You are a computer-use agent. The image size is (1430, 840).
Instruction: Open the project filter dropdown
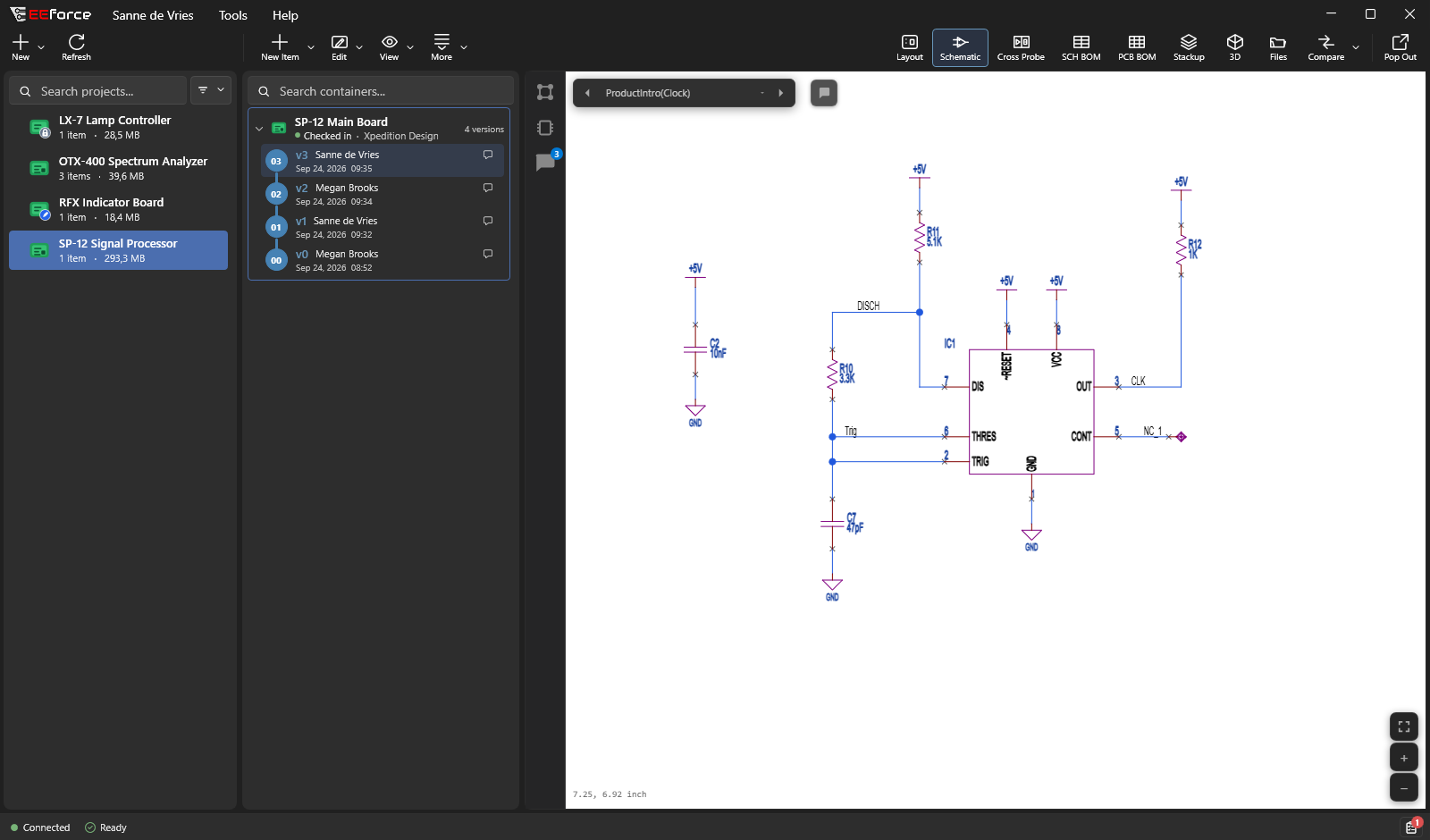211,90
